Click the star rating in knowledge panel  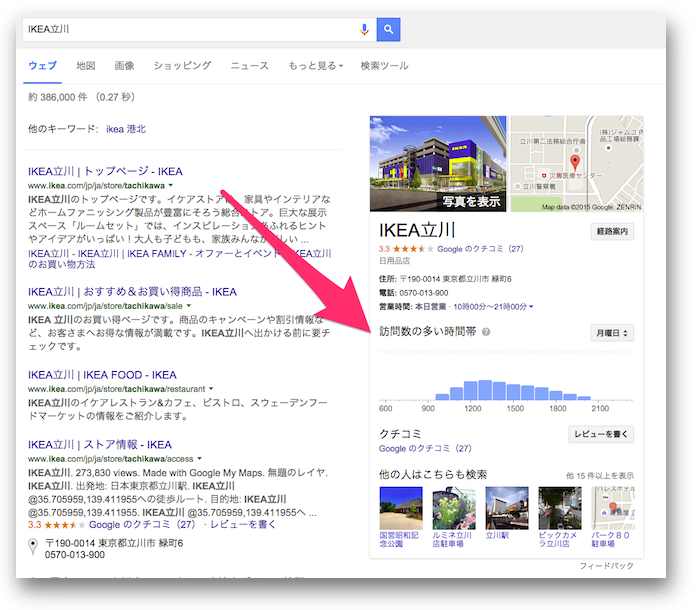[x=412, y=249]
